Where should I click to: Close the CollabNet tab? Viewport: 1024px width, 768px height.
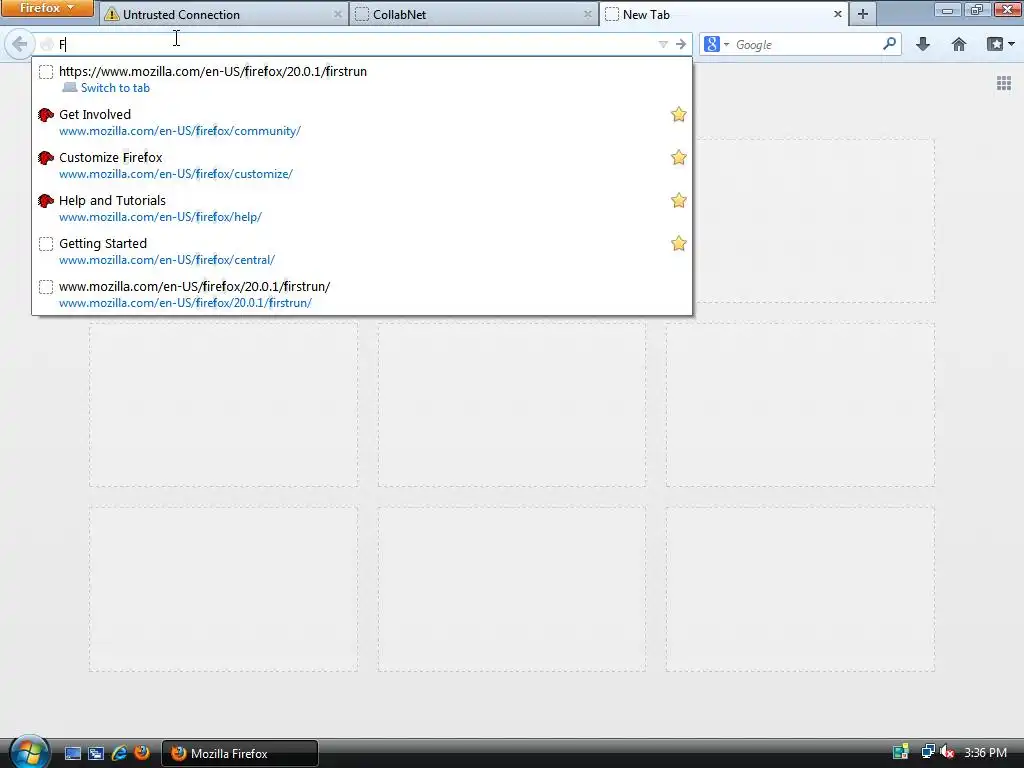(588, 14)
